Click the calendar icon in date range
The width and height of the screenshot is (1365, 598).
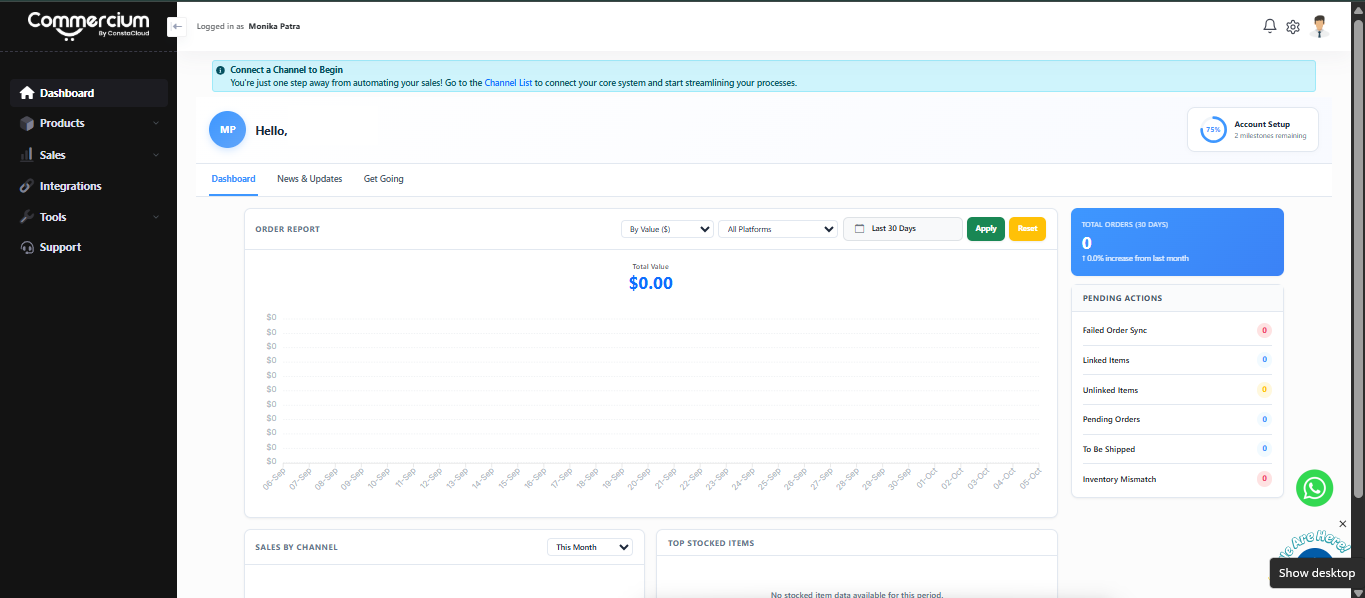pos(859,229)
